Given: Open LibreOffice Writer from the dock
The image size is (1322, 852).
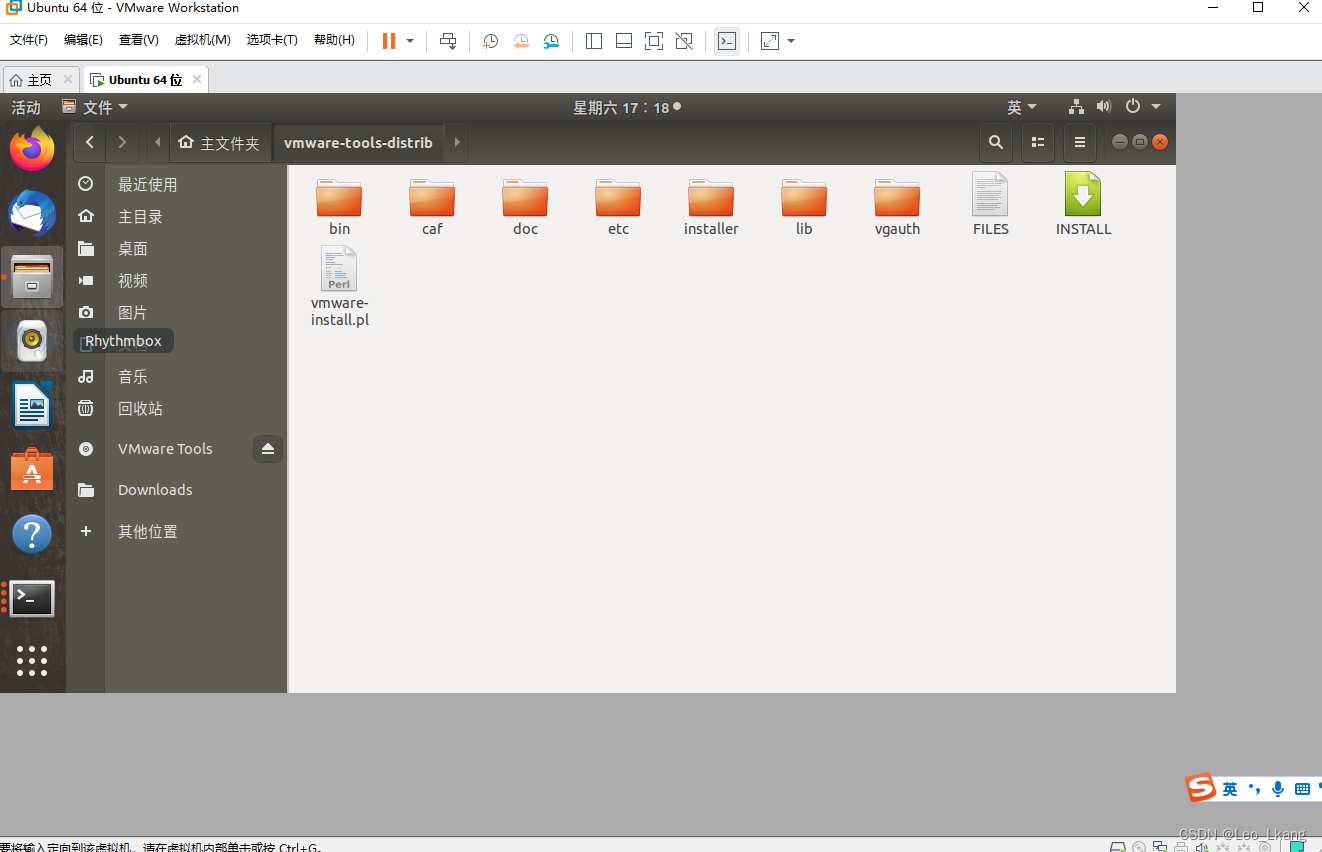Looking at the screenshot, I should [32, 405].
